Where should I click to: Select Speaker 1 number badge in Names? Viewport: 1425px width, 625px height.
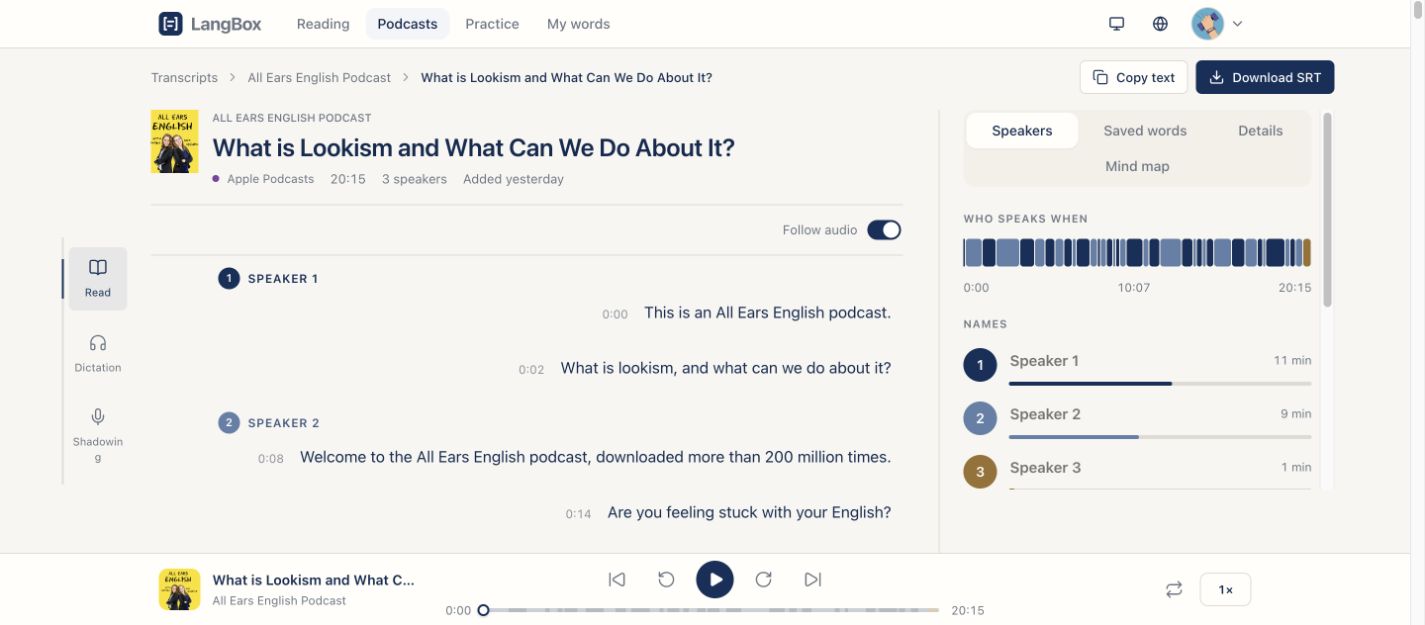(980, 365)
